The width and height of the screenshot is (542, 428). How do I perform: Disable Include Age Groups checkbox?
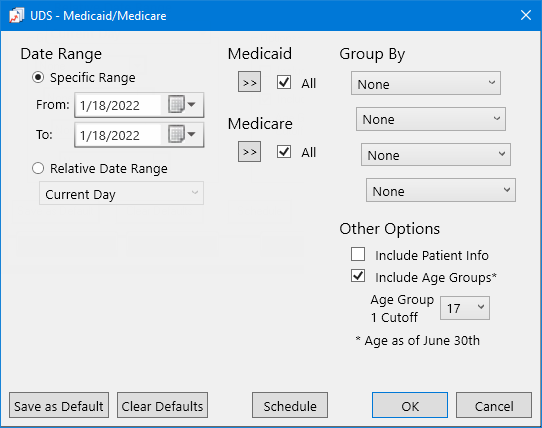[358, 276]
